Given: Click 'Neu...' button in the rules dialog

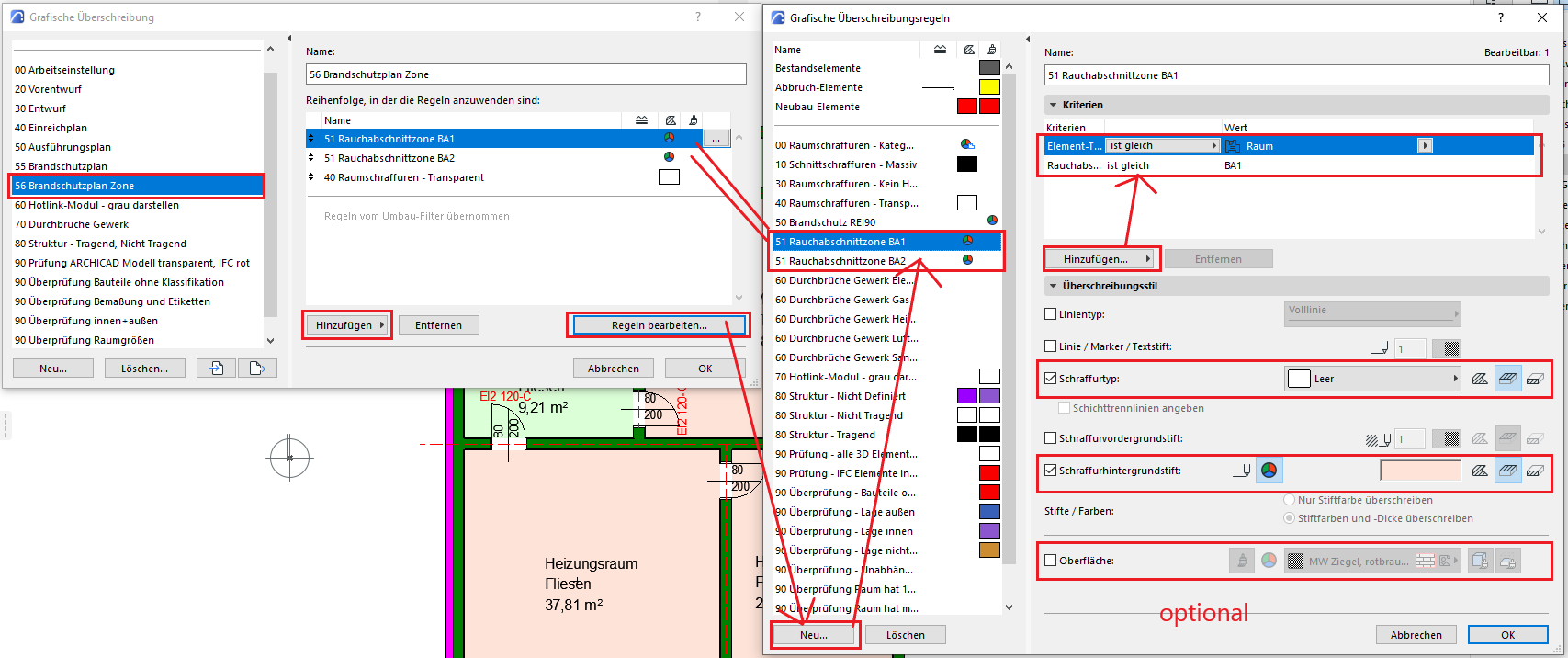Looking at the screenshot, I should click(813, 635).
